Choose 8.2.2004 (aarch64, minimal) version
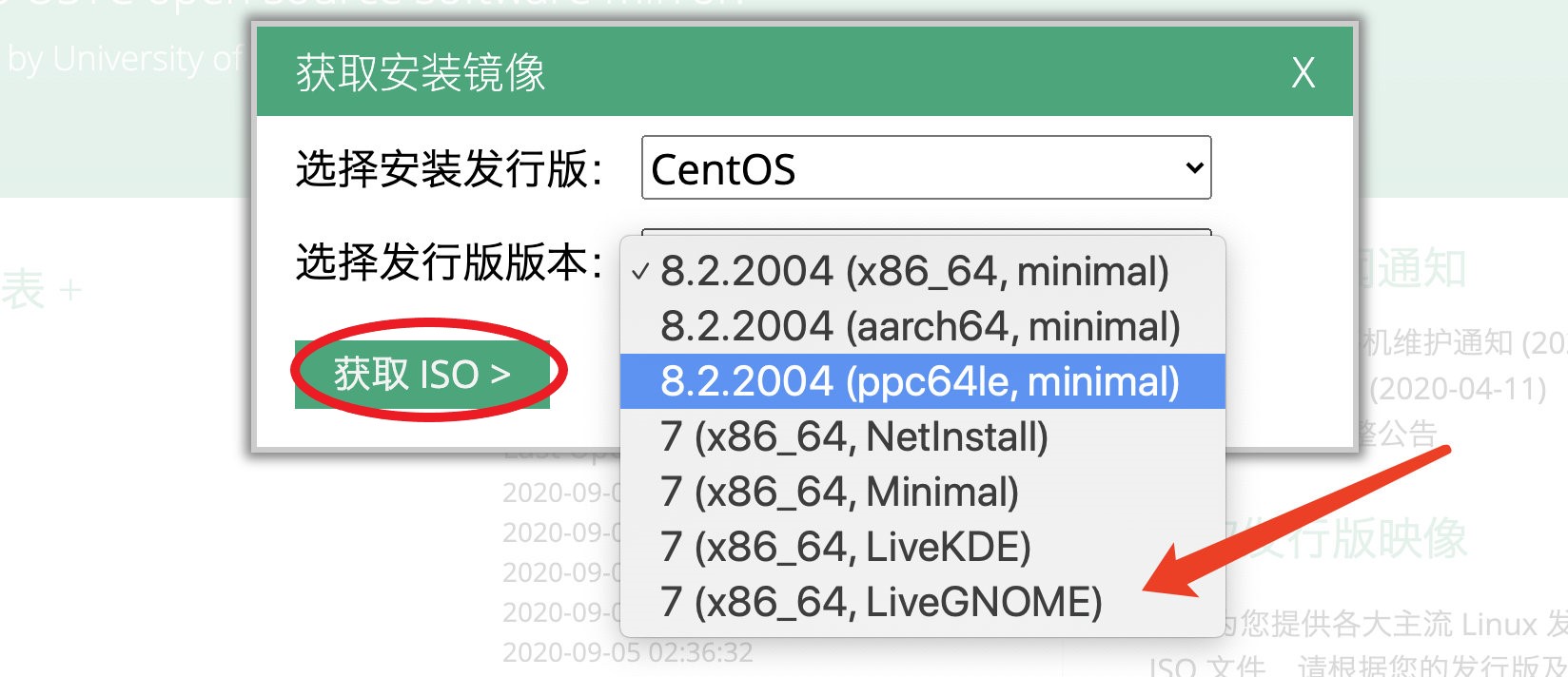The width and height of the screenshot is (1568, 677). [x=919, y=326]
